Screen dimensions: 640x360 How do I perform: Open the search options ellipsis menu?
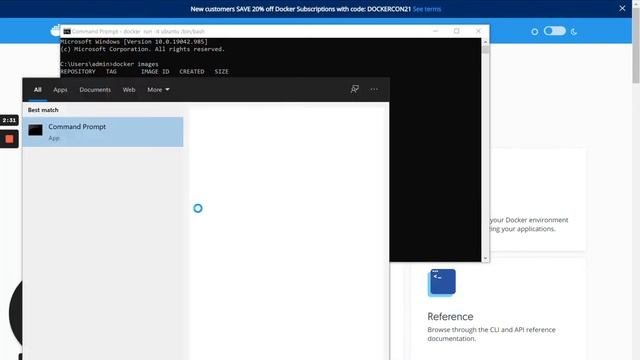(x=374, y=89)
